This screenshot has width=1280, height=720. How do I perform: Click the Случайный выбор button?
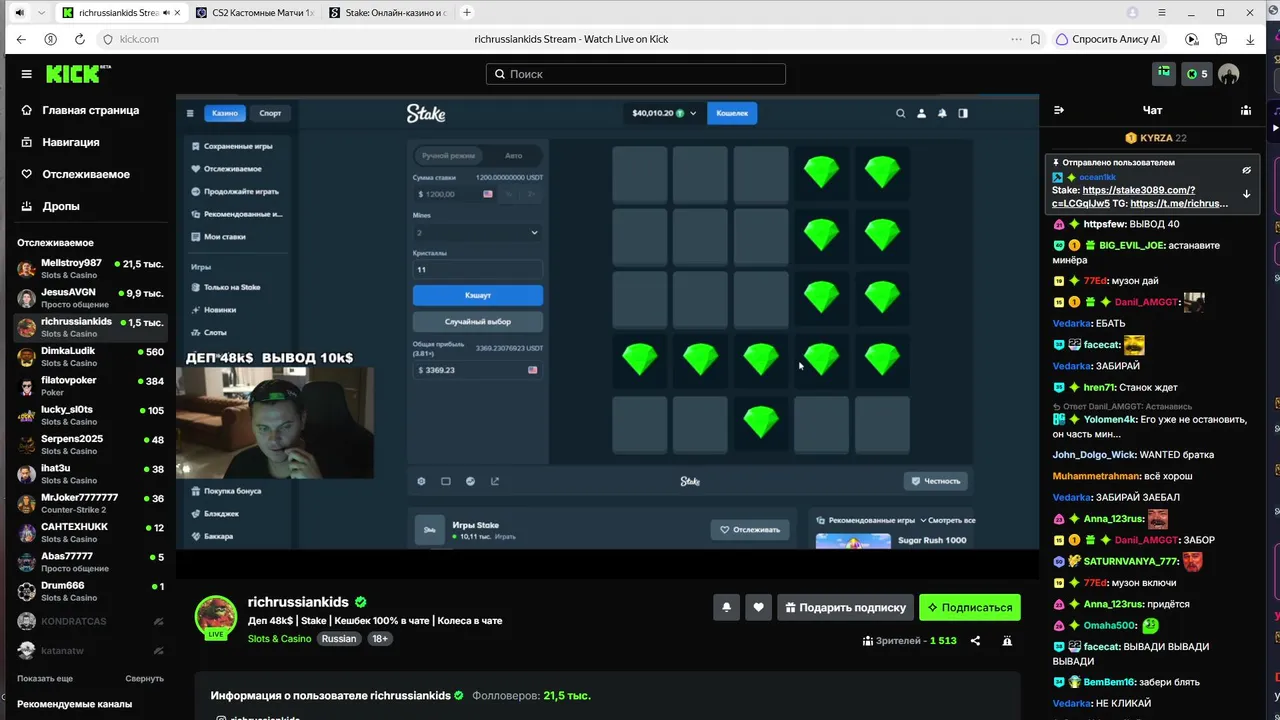[478, 322]
